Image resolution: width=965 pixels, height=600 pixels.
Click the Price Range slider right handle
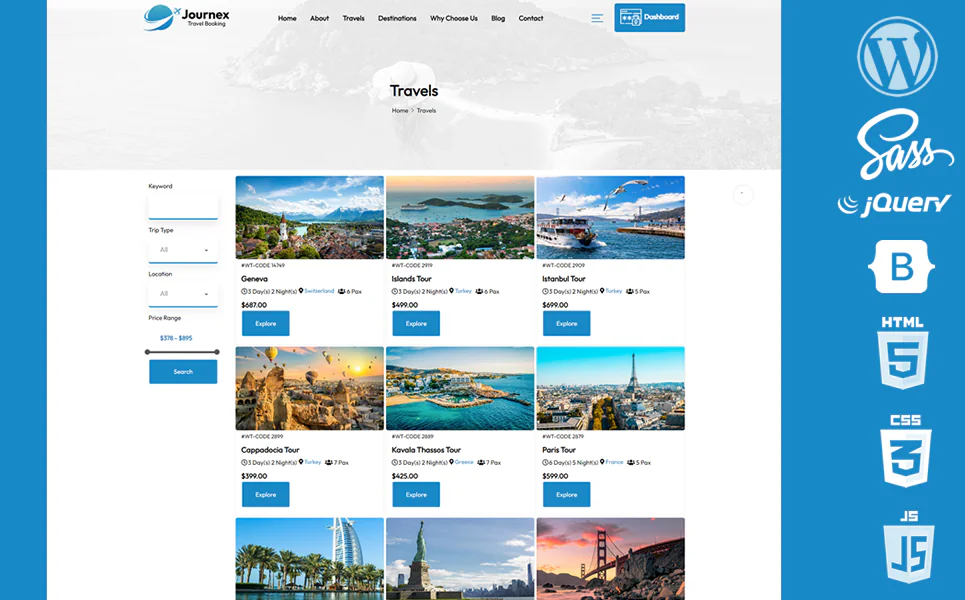coord(217,352)
